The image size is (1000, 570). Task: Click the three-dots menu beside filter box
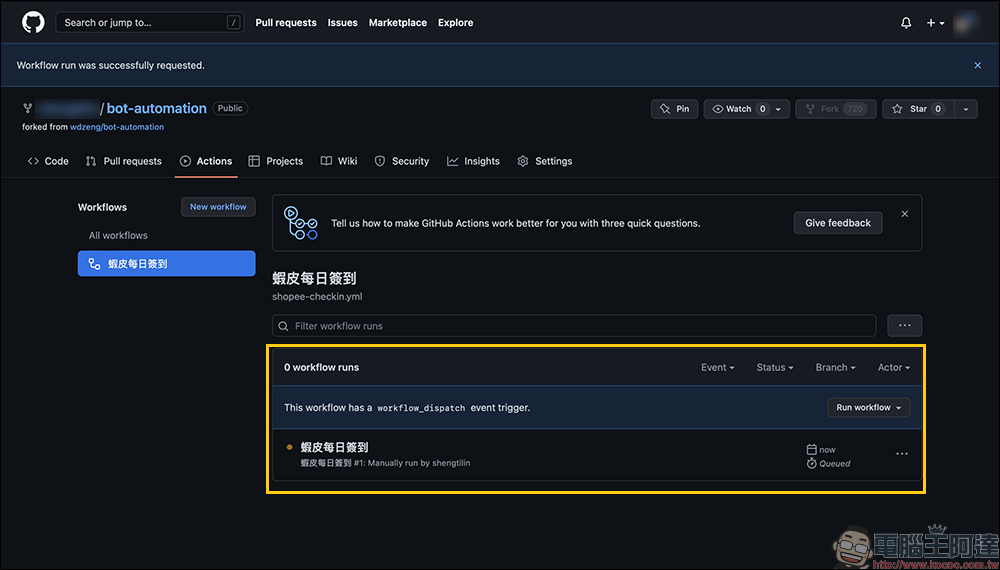pyautogui.click(x=904, y=325)
